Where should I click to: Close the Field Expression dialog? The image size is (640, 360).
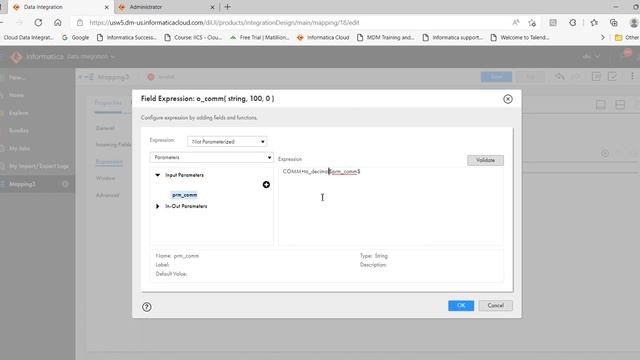coord(508,99)
